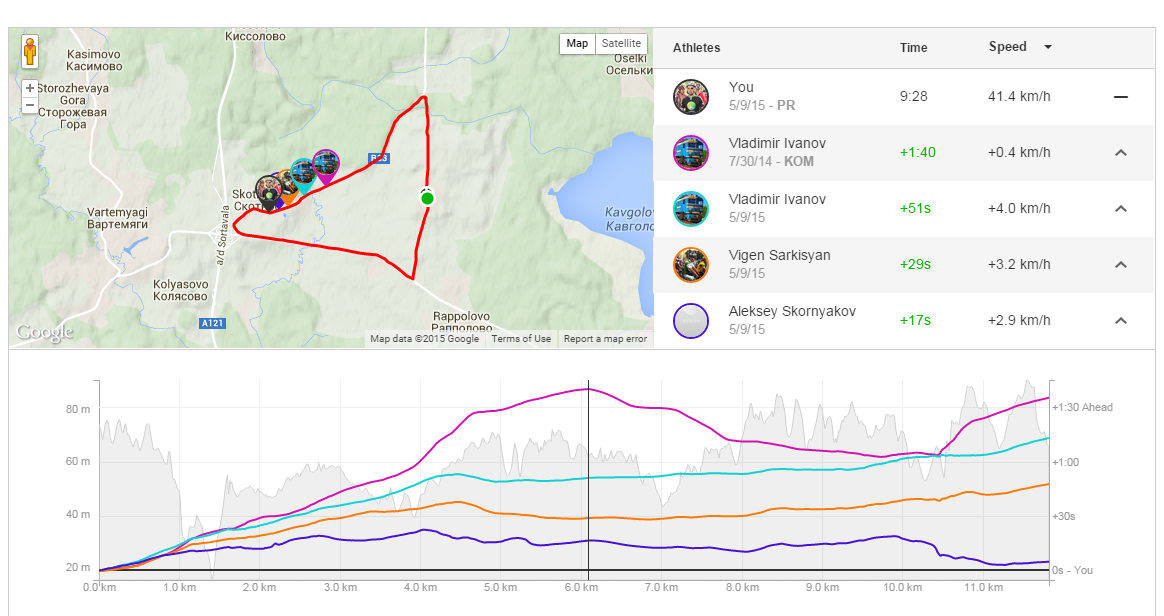Image resolution: width=1164 pixels, height=616 pixels.
Task: Zoom out the map with minus button
Action: (30, 105)
